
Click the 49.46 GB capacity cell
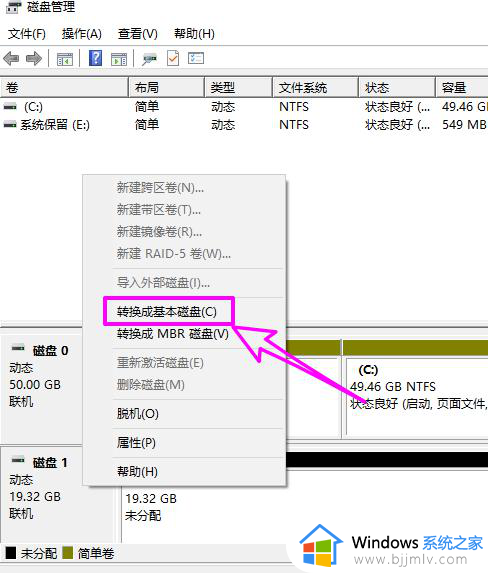[465, 107]
